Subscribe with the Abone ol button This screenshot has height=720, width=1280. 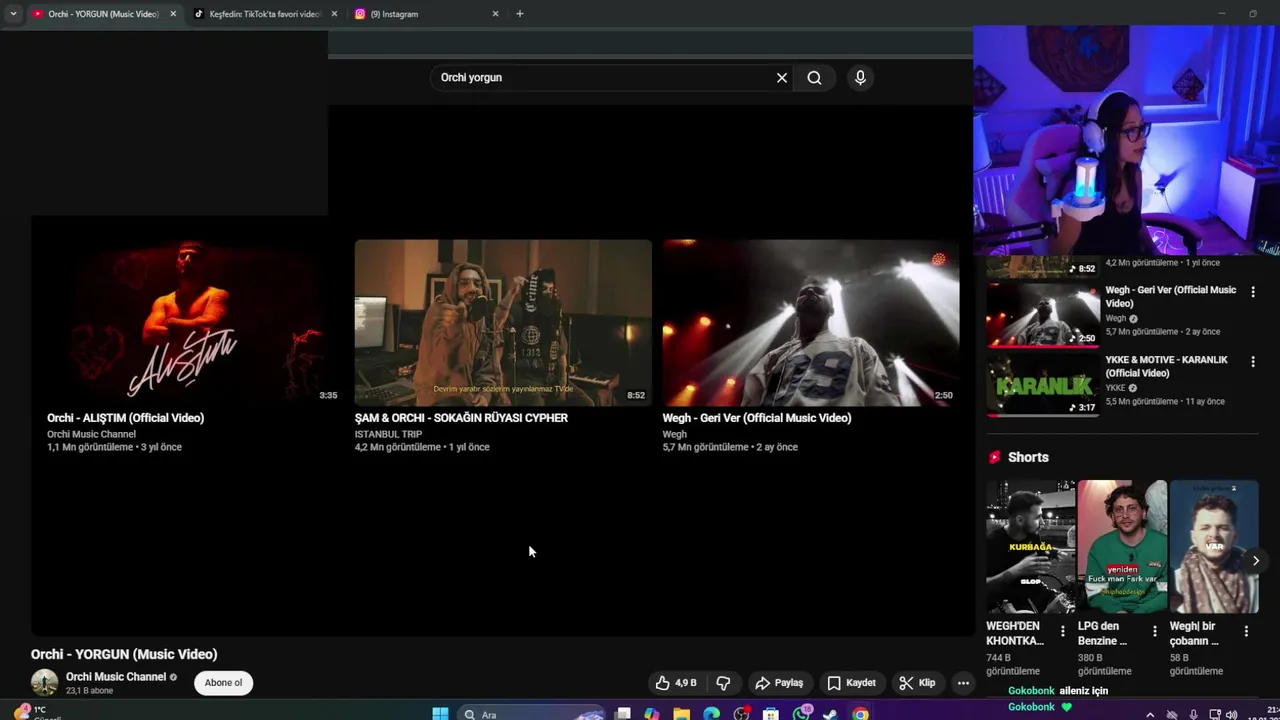223,683
